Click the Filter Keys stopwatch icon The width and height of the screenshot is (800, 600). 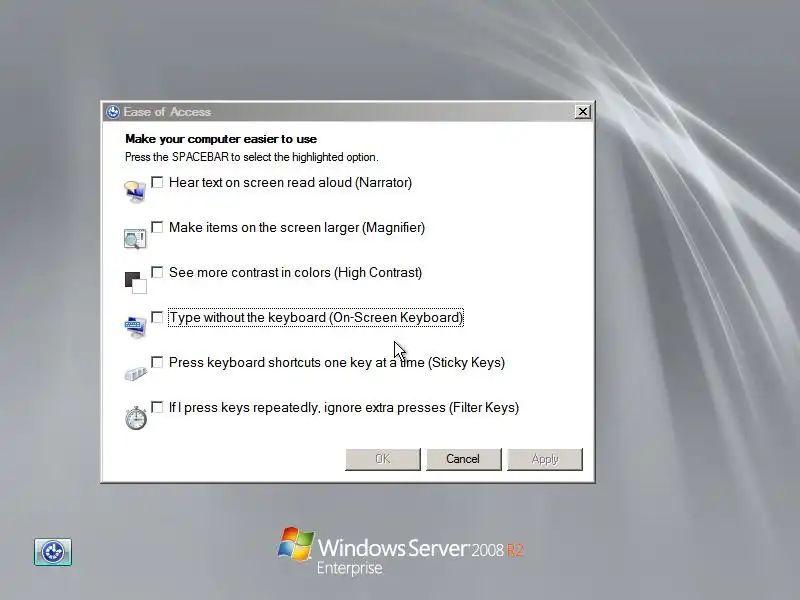point(136,417)
